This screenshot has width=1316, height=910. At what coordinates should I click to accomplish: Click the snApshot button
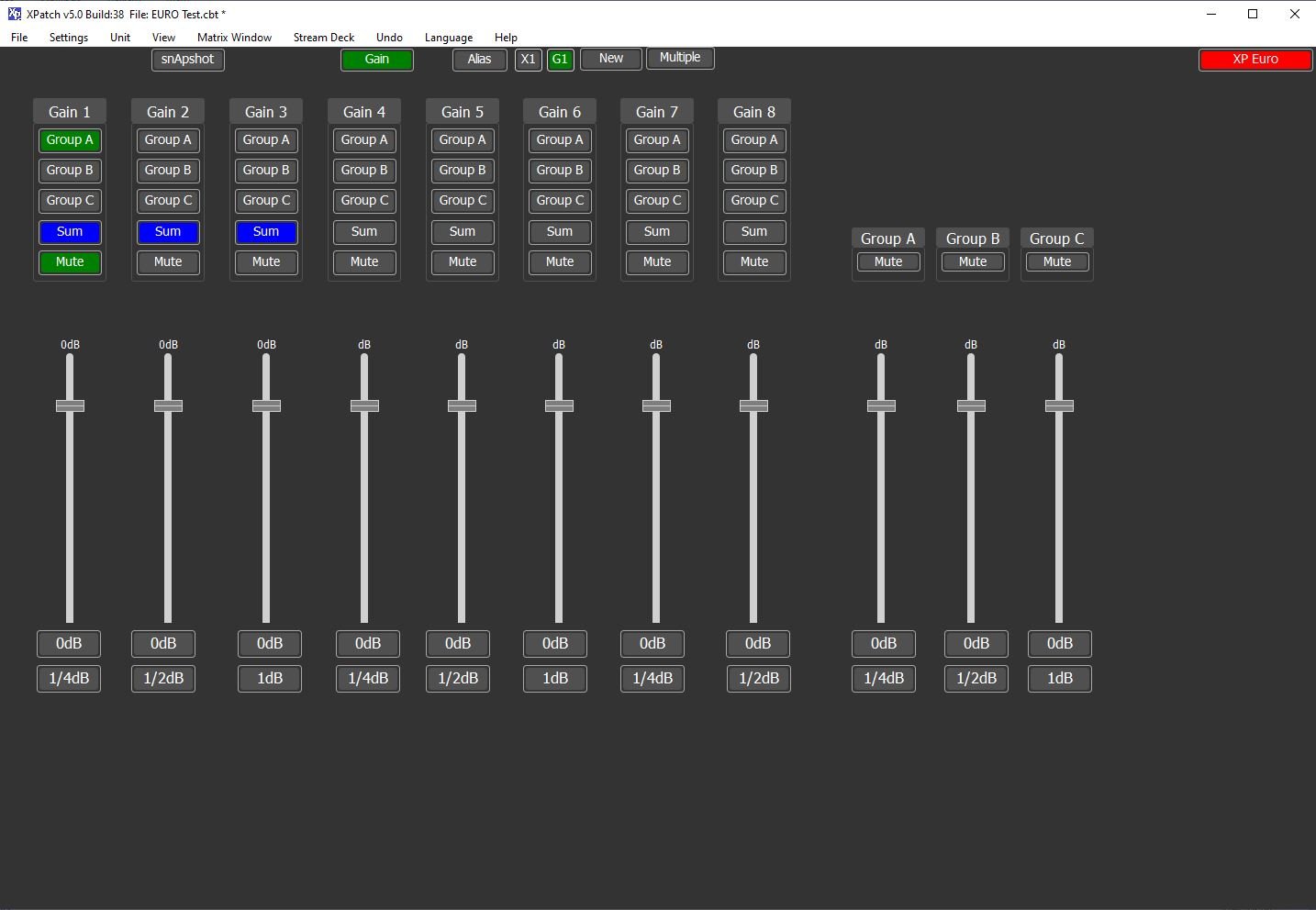[x=187, y=59]
